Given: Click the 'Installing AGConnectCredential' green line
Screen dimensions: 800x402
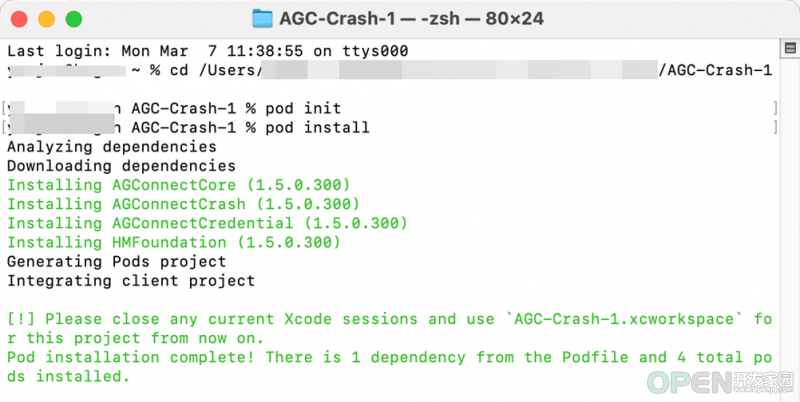Looking at the screenshot, I should click(207, 223).
